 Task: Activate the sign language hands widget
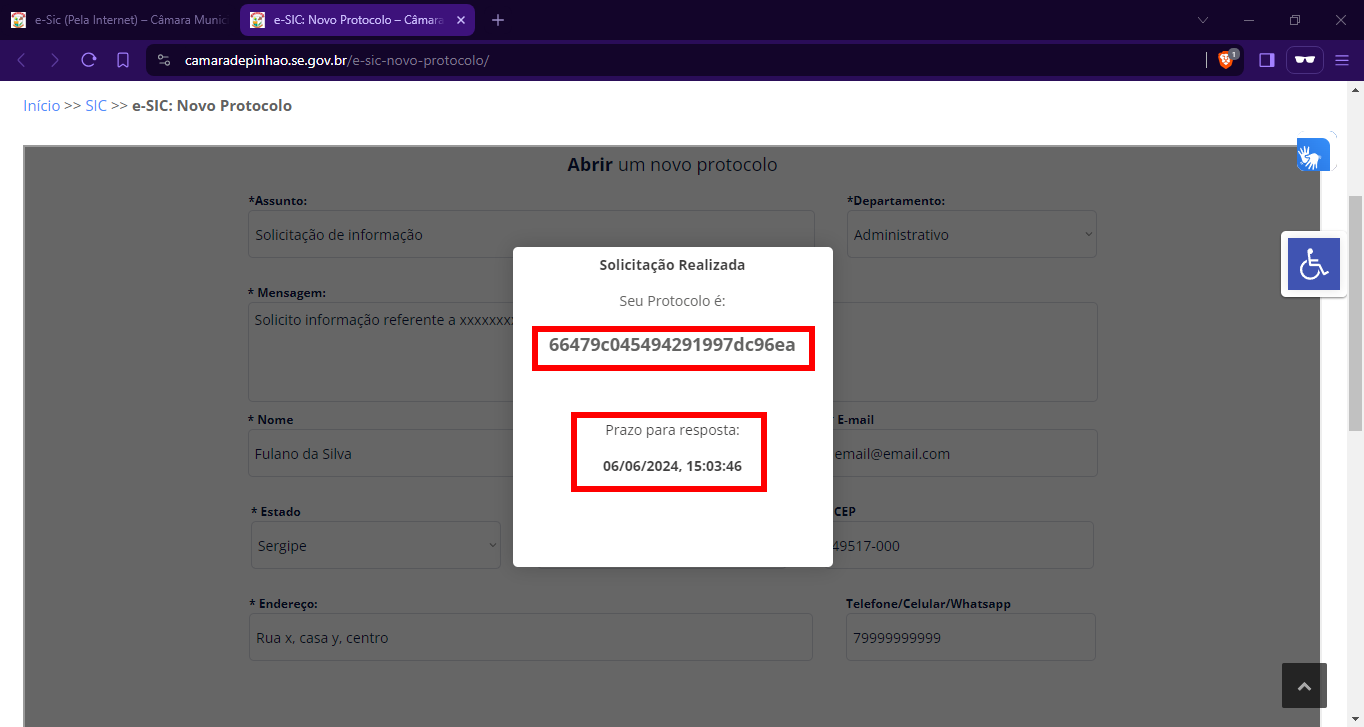coord(1312,155)
